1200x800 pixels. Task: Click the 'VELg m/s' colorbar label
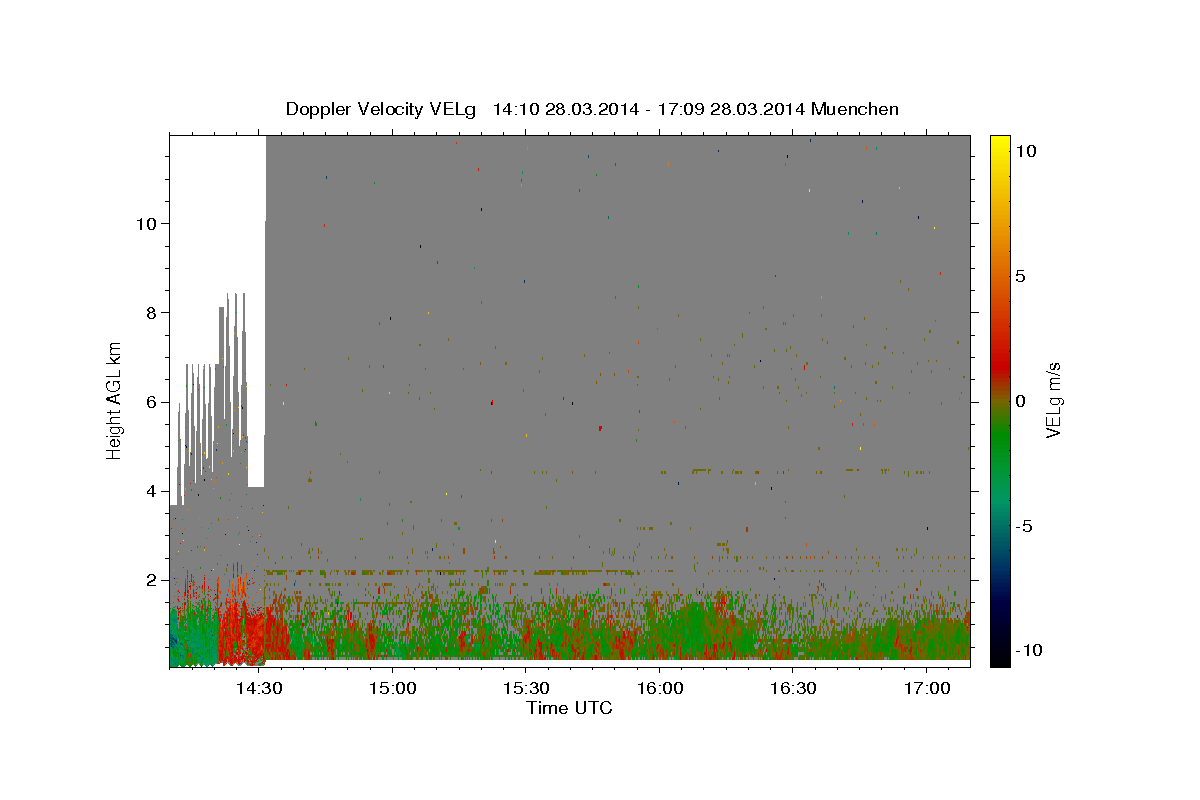(x=1053, y=400)
